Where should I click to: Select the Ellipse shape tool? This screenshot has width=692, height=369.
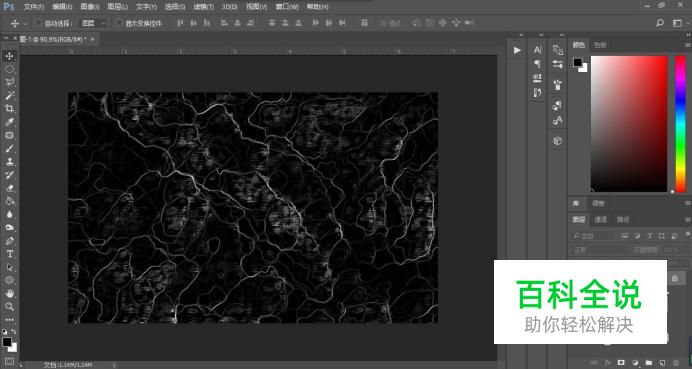coord(10,280)
